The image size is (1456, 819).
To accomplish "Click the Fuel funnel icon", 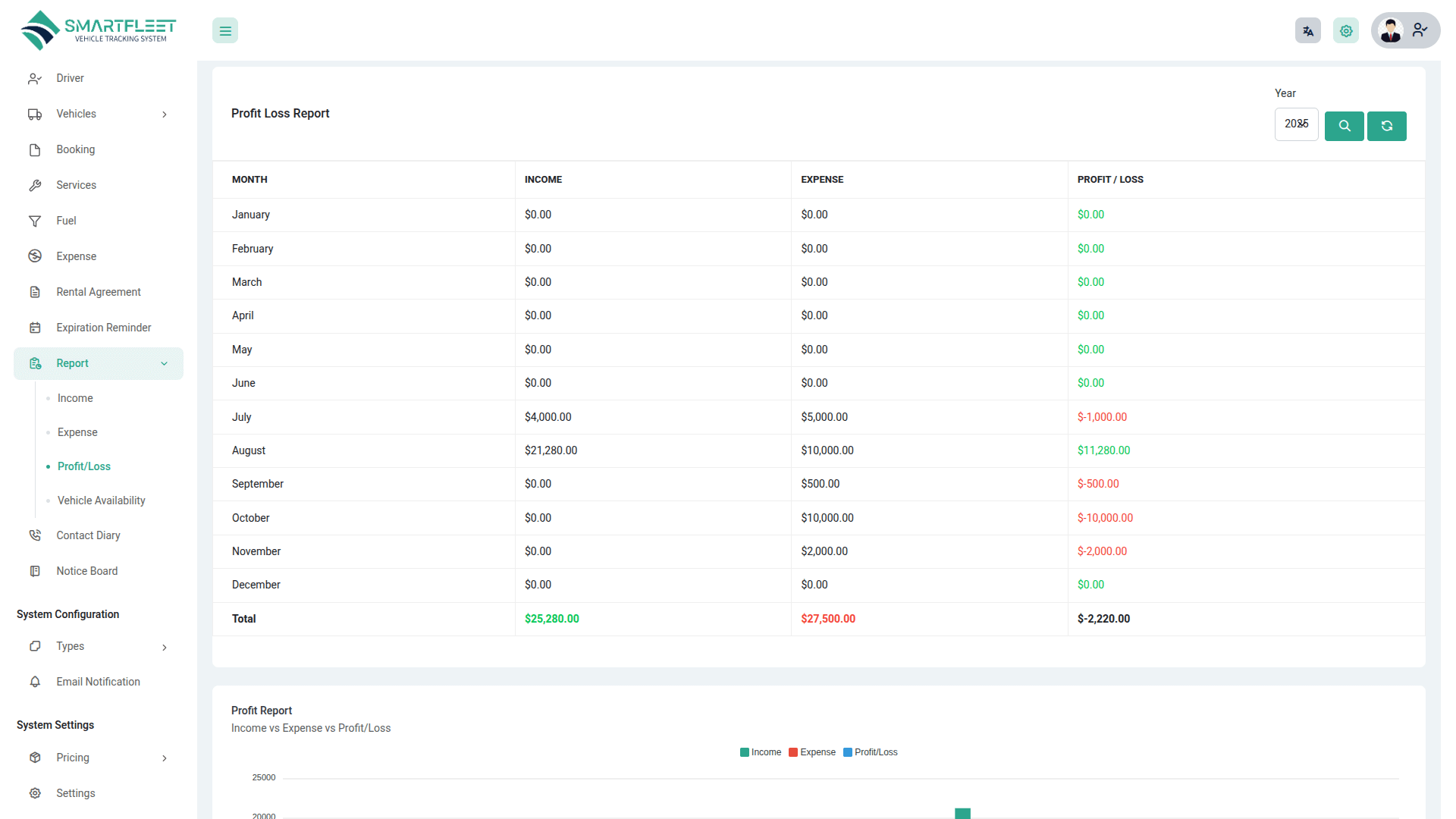I will (x=35, y=221).
